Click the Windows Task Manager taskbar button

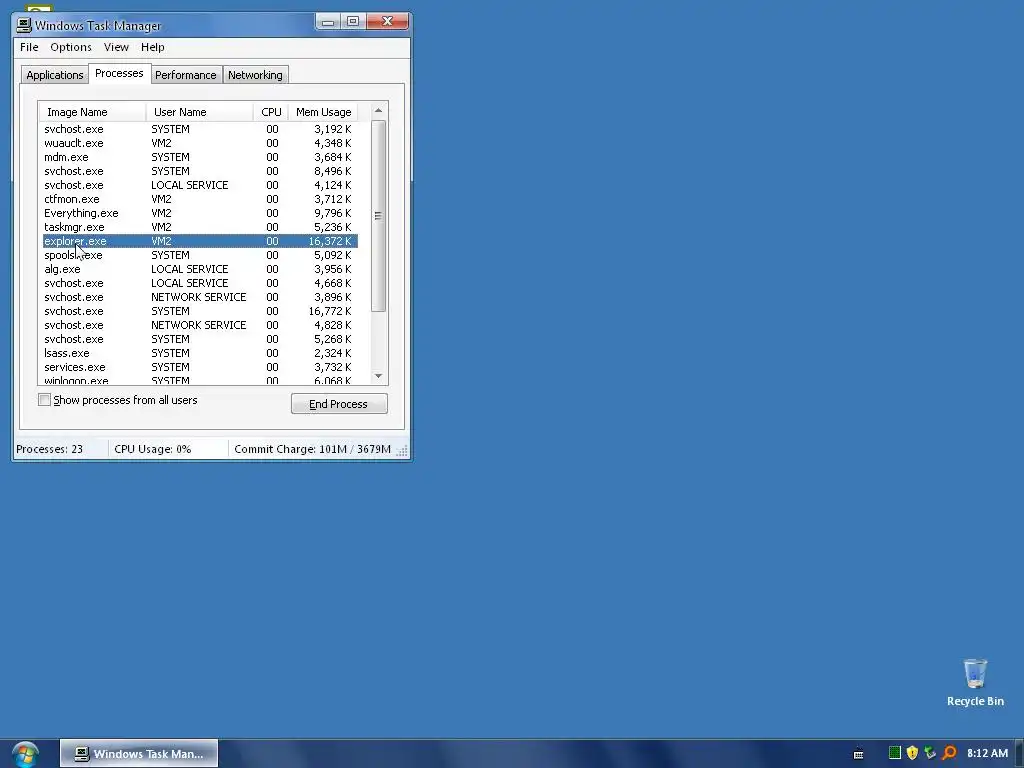[139, 754]
